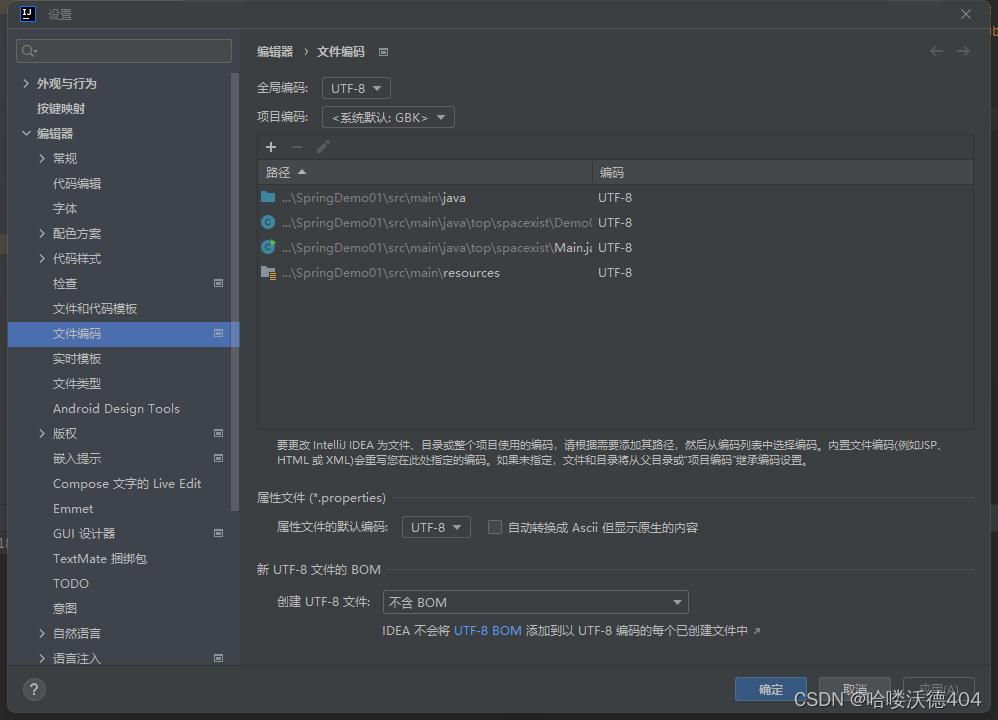Open Android Design Tools settings
This screenshot has width=998, height=720.
pyautogui.click(x=116, y=409)
